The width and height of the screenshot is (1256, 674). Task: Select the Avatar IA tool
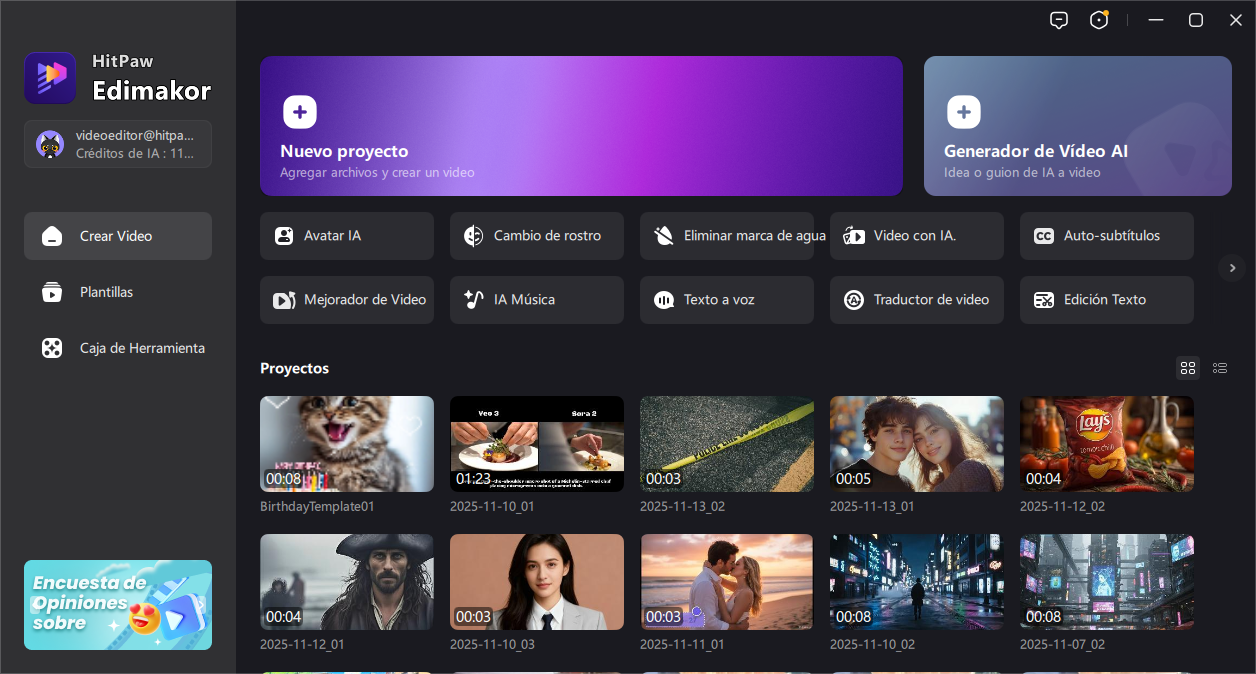coord(346,236)
